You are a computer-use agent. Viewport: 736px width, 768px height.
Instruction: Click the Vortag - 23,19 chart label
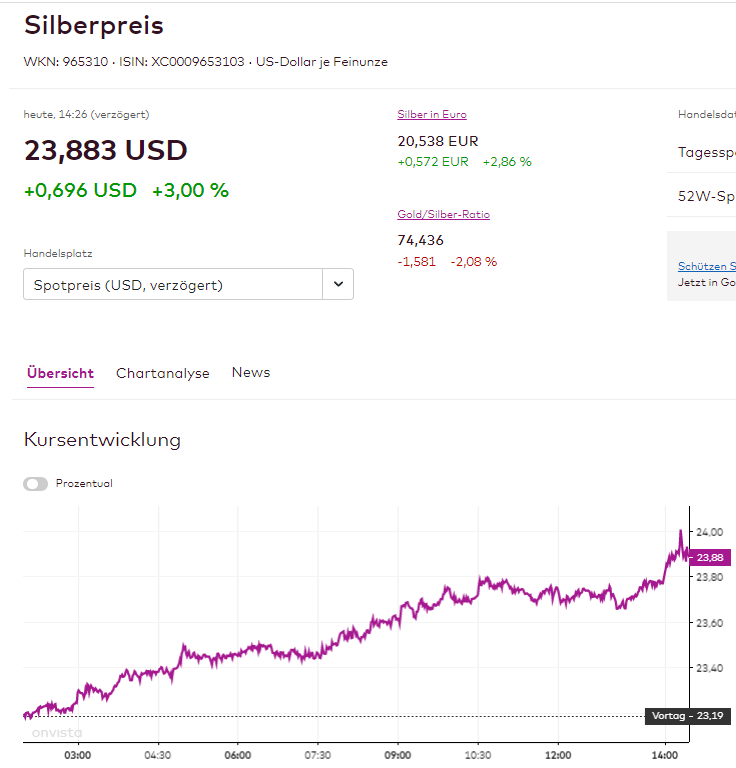[688, 716]
